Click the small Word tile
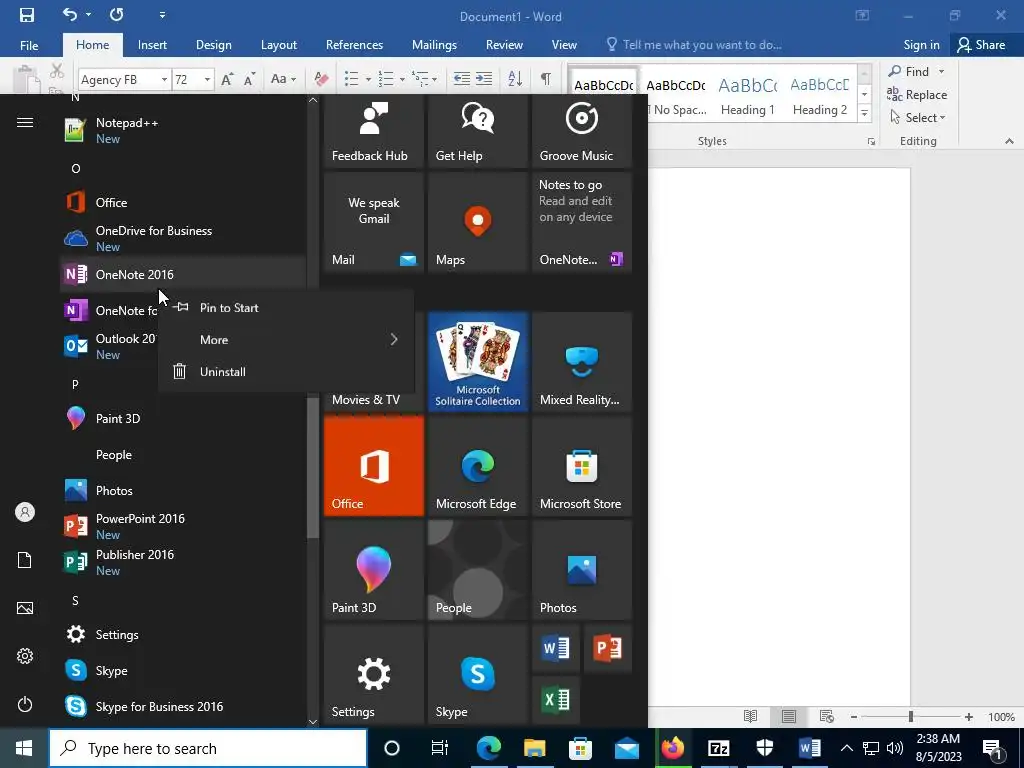Viewport: 1024px width, 768px height. pyautogui.click(x=556, y=648)
